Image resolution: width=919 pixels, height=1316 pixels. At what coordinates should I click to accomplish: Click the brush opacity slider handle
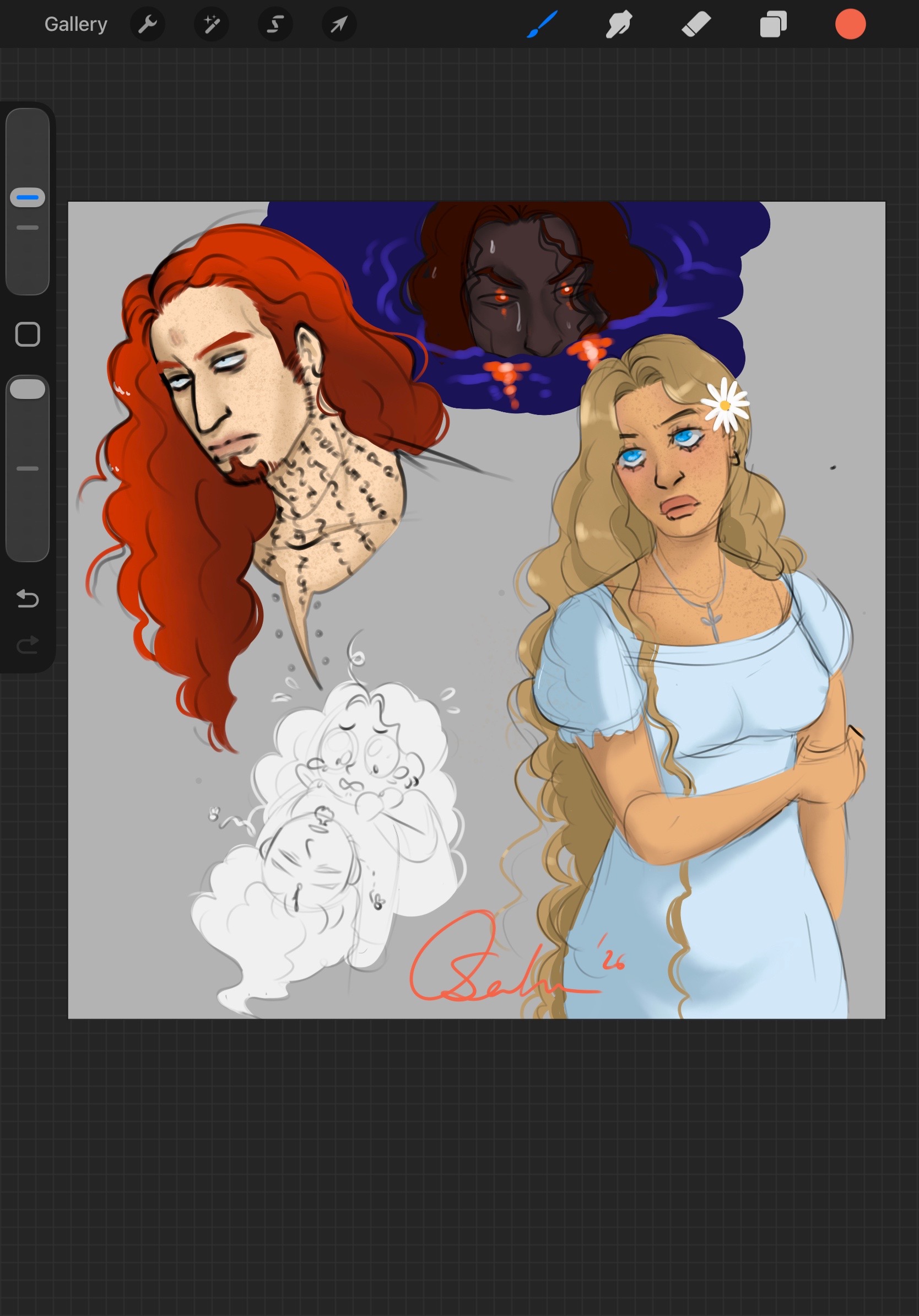(28, 389)
